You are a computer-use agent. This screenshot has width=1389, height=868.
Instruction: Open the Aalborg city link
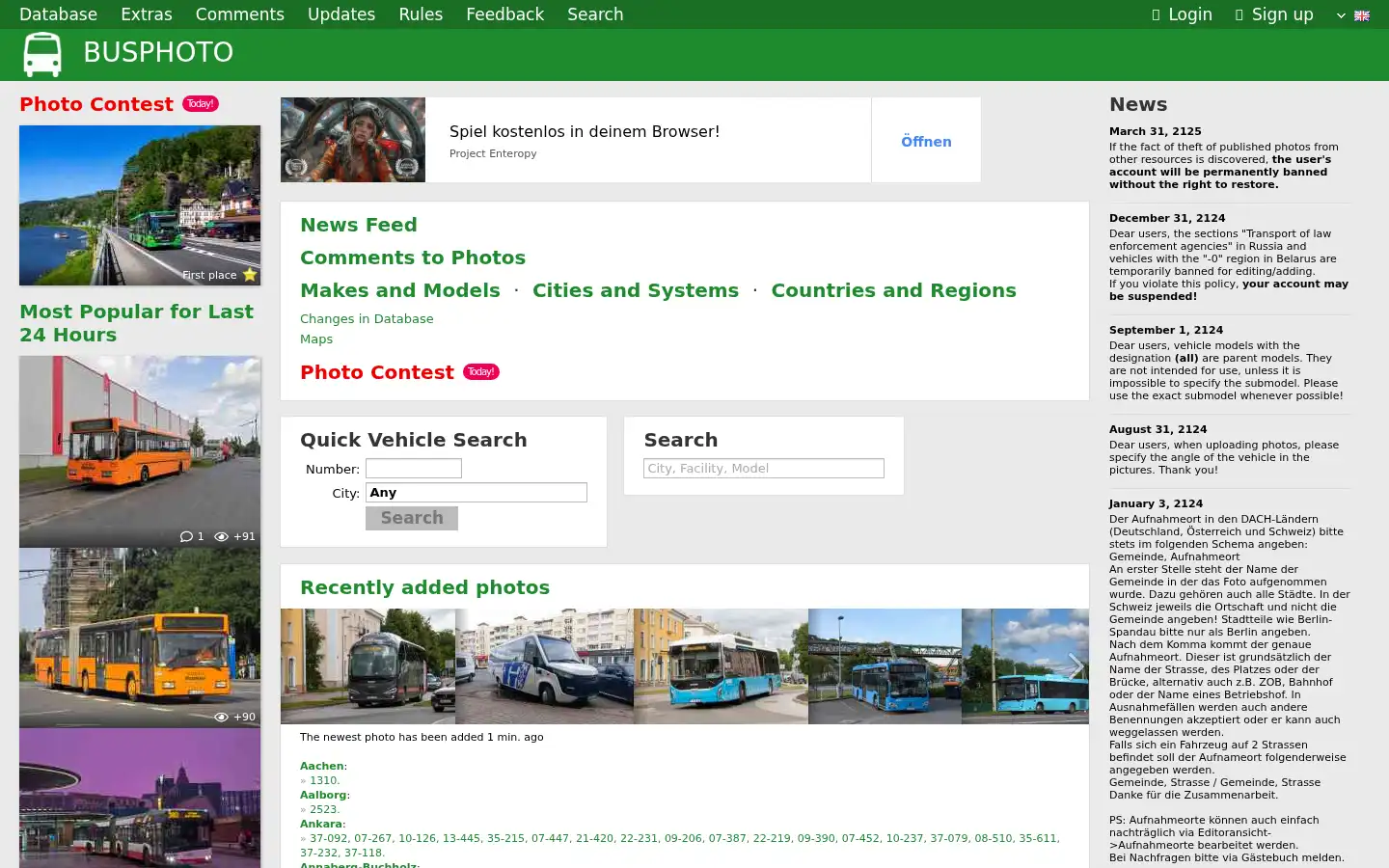[323, 795]
